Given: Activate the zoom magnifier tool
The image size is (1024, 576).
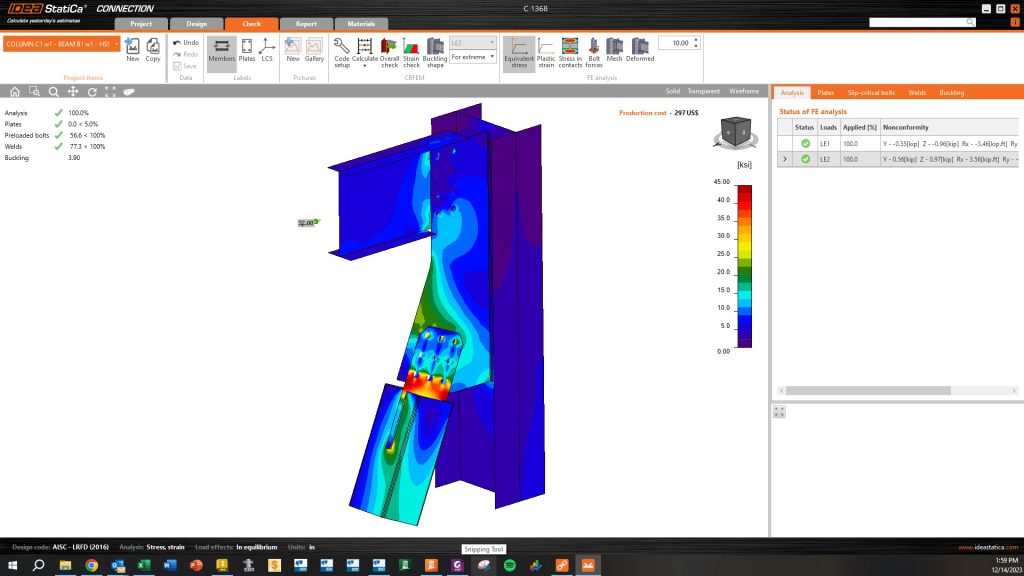Looking at the screenshot, I should pos(54,91).
